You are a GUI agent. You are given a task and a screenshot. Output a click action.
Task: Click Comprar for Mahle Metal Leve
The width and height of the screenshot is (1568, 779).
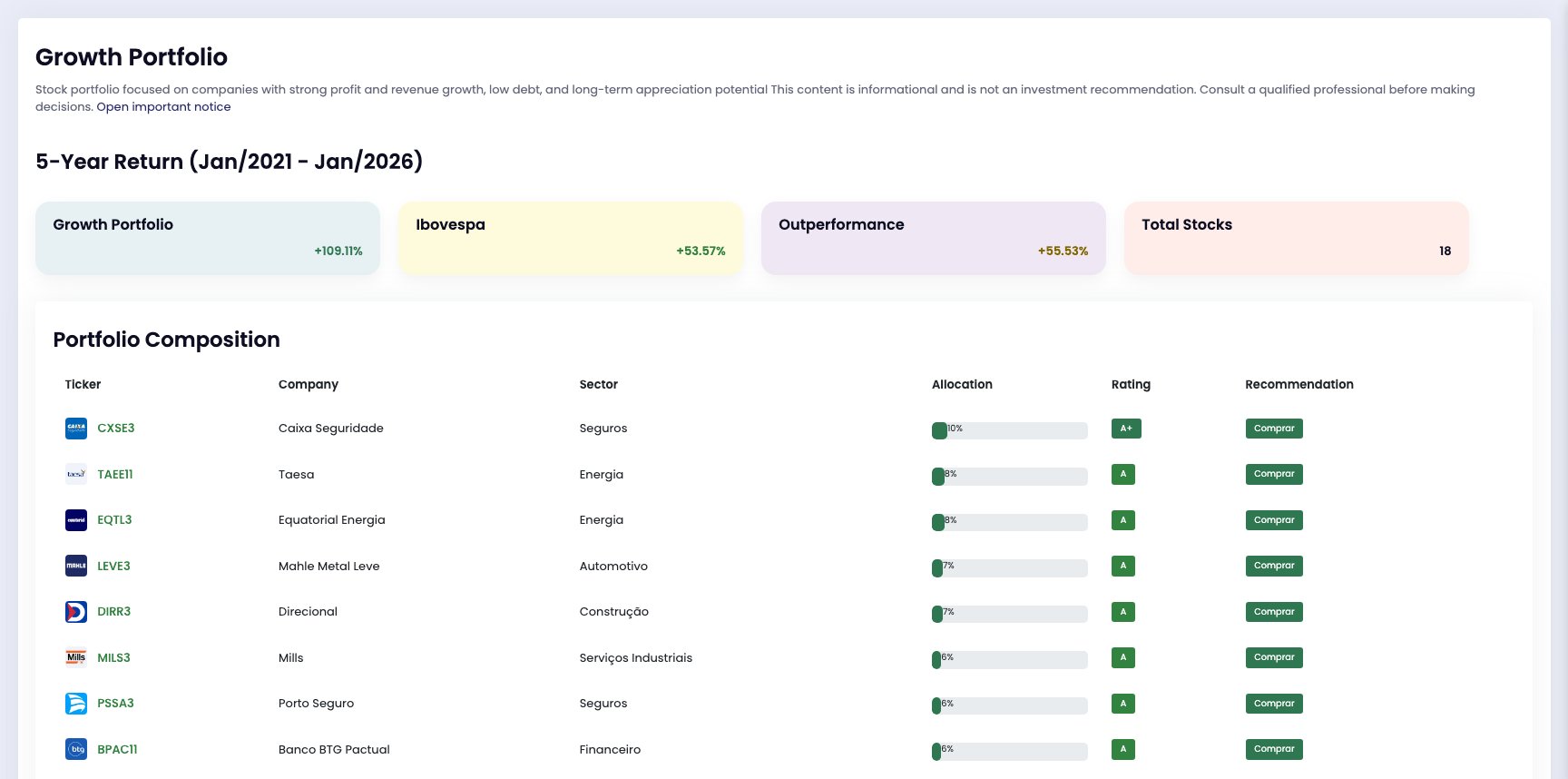1274,566
